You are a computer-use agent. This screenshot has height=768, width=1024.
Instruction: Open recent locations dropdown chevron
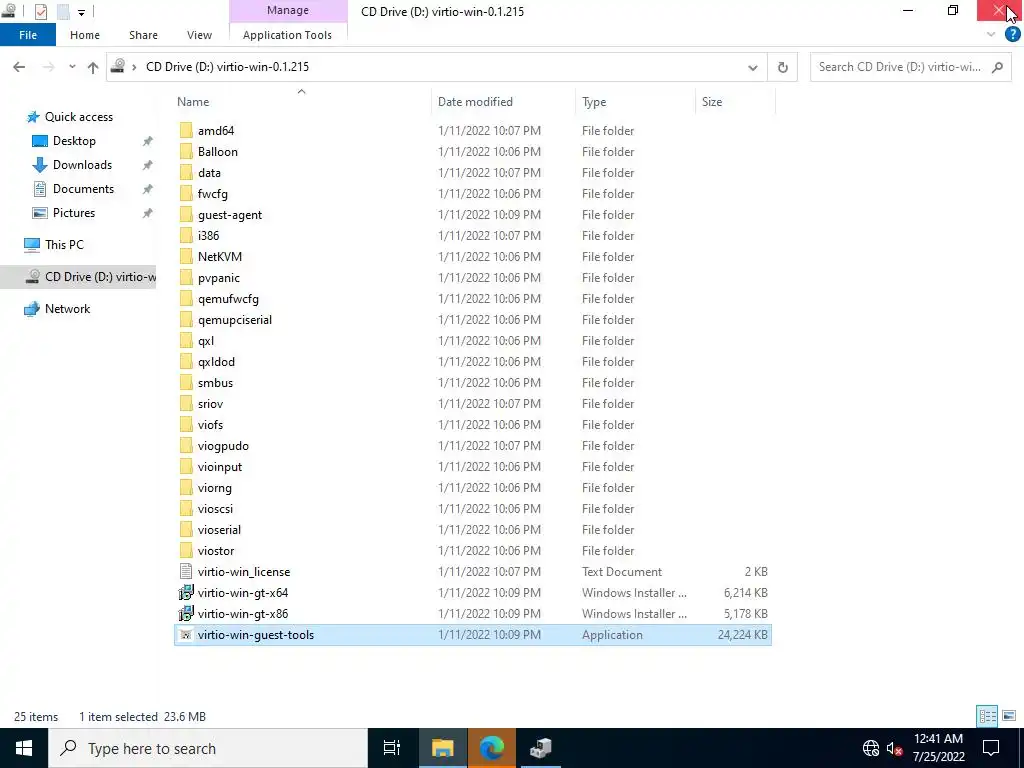[x=72, y=67]
